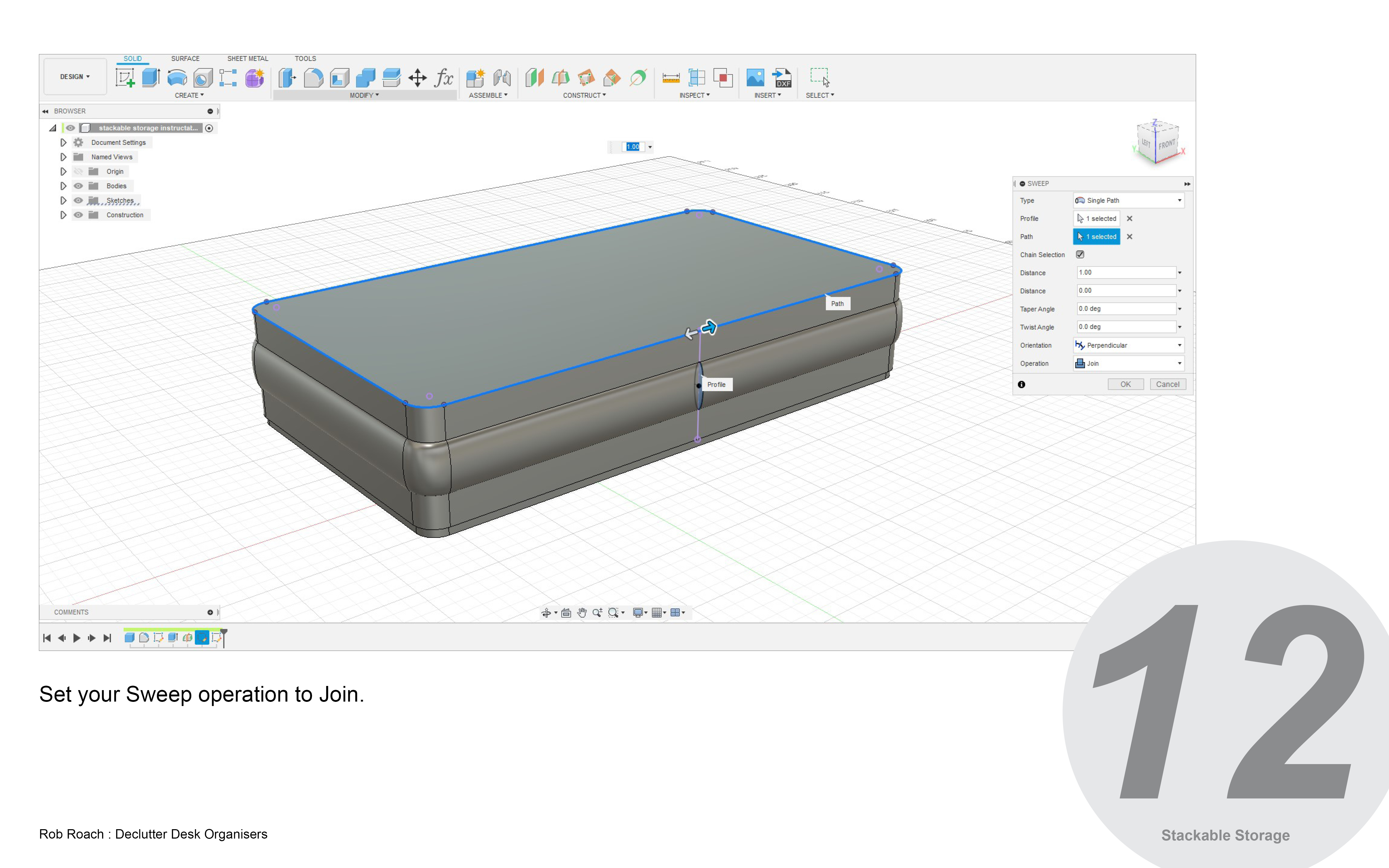Select the Create Sketch tool
The image size is (1389, 868).
tap(124, 78)
